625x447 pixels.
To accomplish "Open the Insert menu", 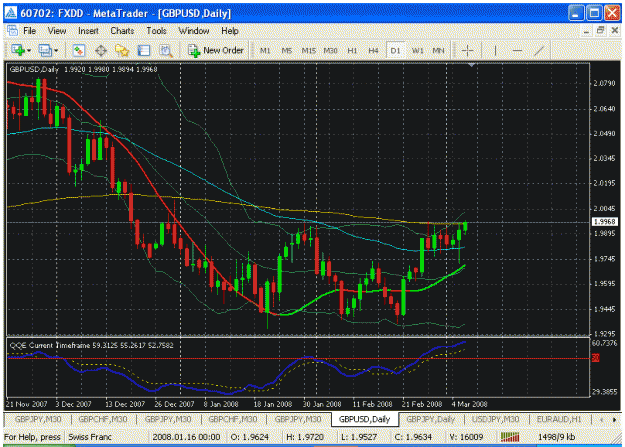I will tap(88, 31).
